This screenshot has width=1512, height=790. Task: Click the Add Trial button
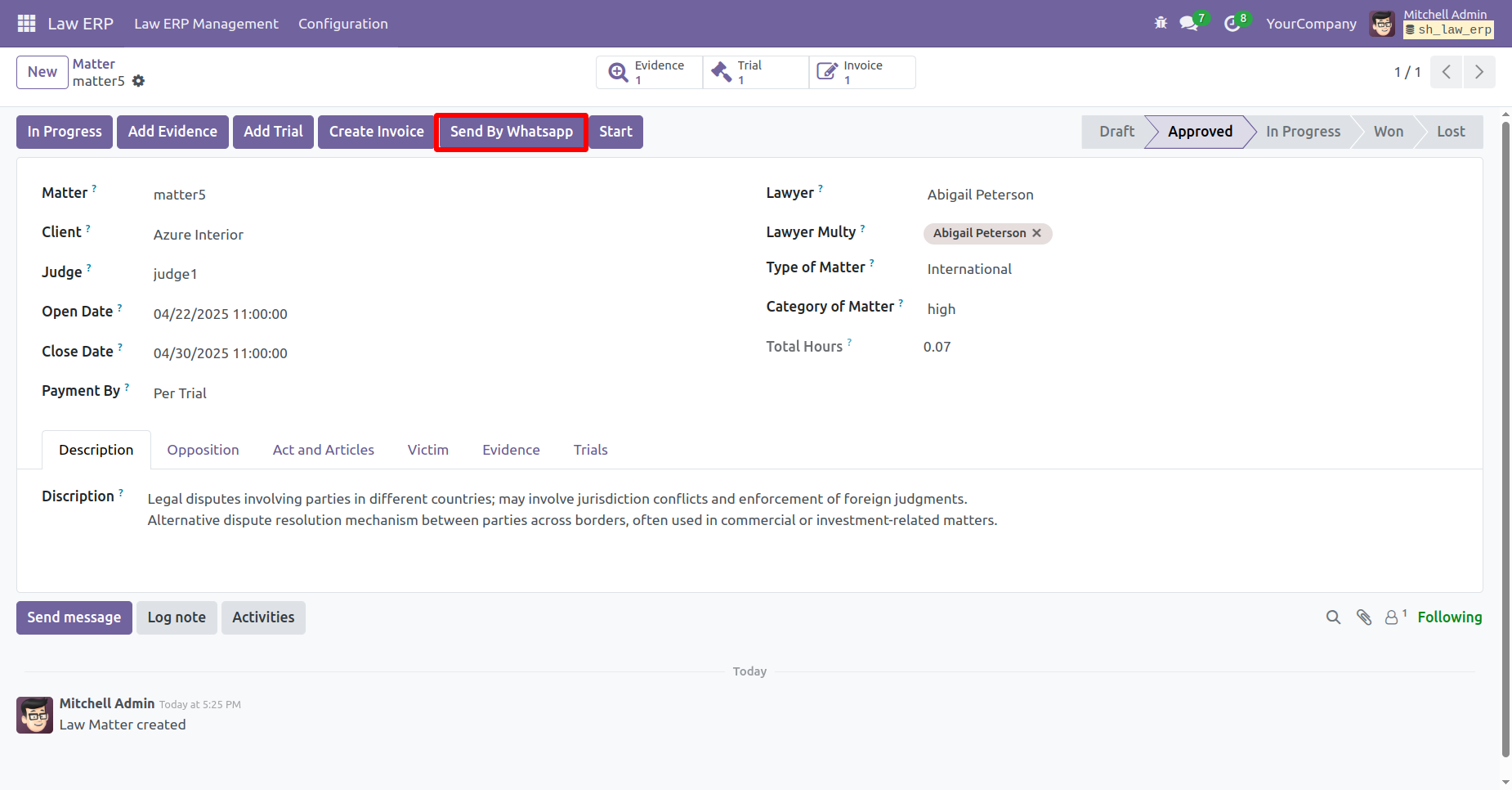pos(273,132)
